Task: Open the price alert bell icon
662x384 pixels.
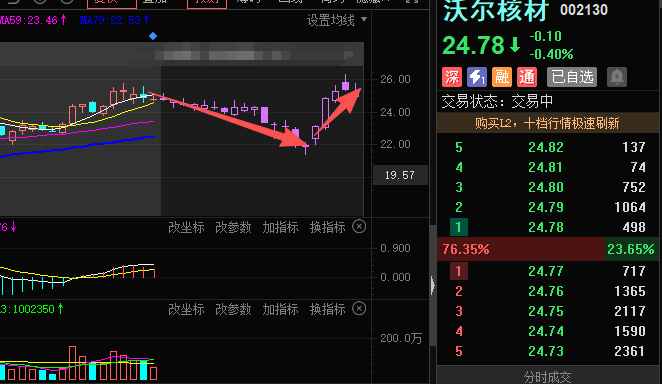Action: pyautogui.click(x=617, y=77)
